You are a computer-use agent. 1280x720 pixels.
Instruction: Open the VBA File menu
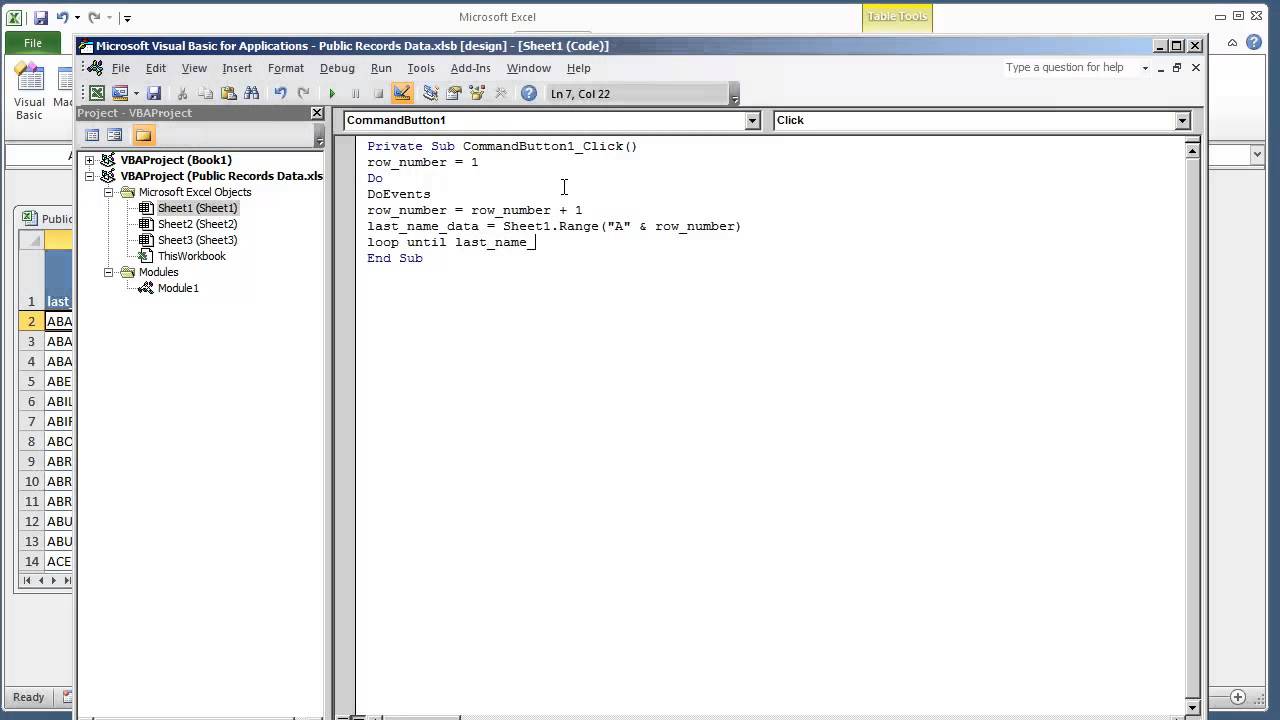120,68
